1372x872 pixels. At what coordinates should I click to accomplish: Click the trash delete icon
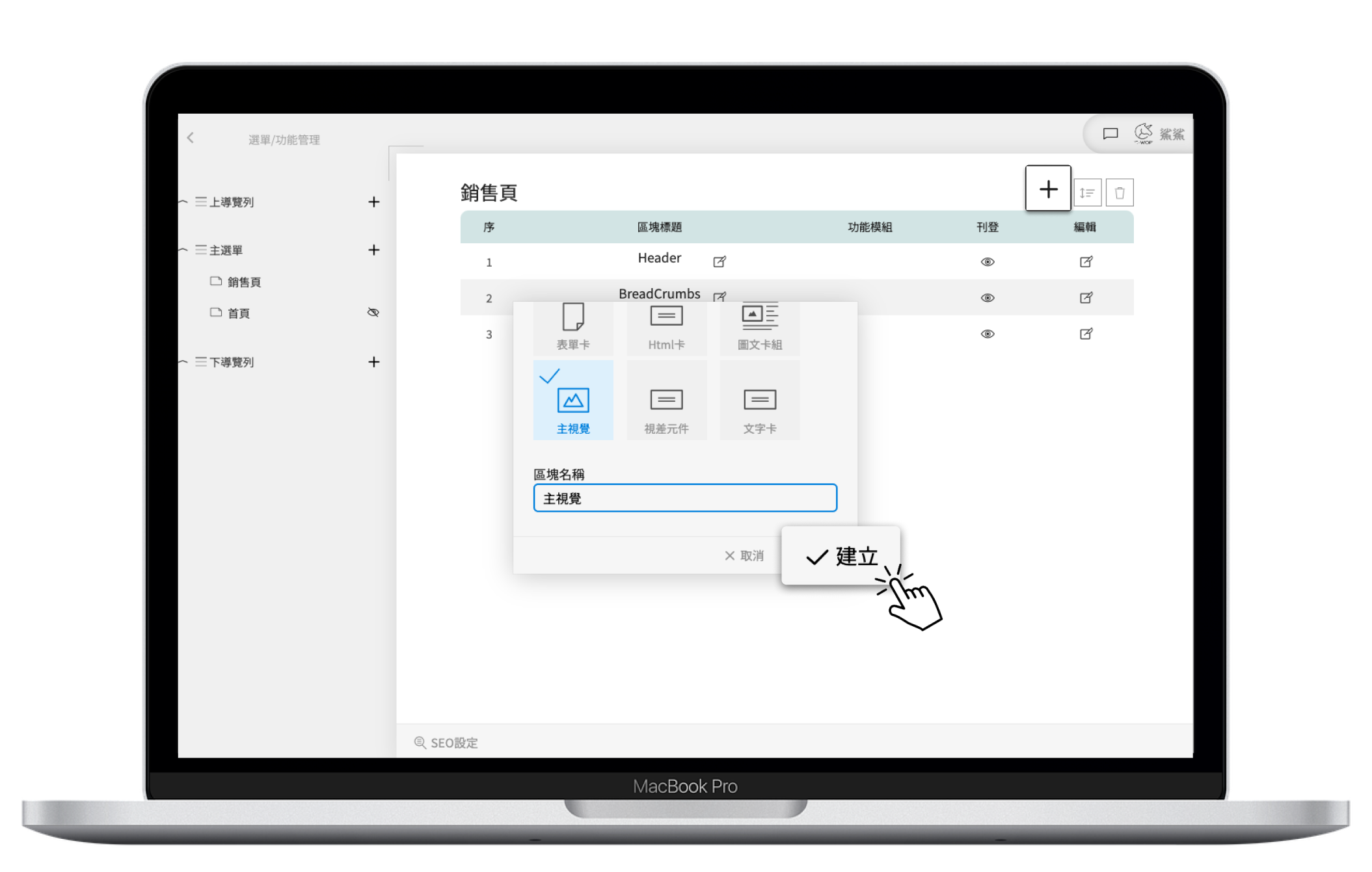[1120, 192]
